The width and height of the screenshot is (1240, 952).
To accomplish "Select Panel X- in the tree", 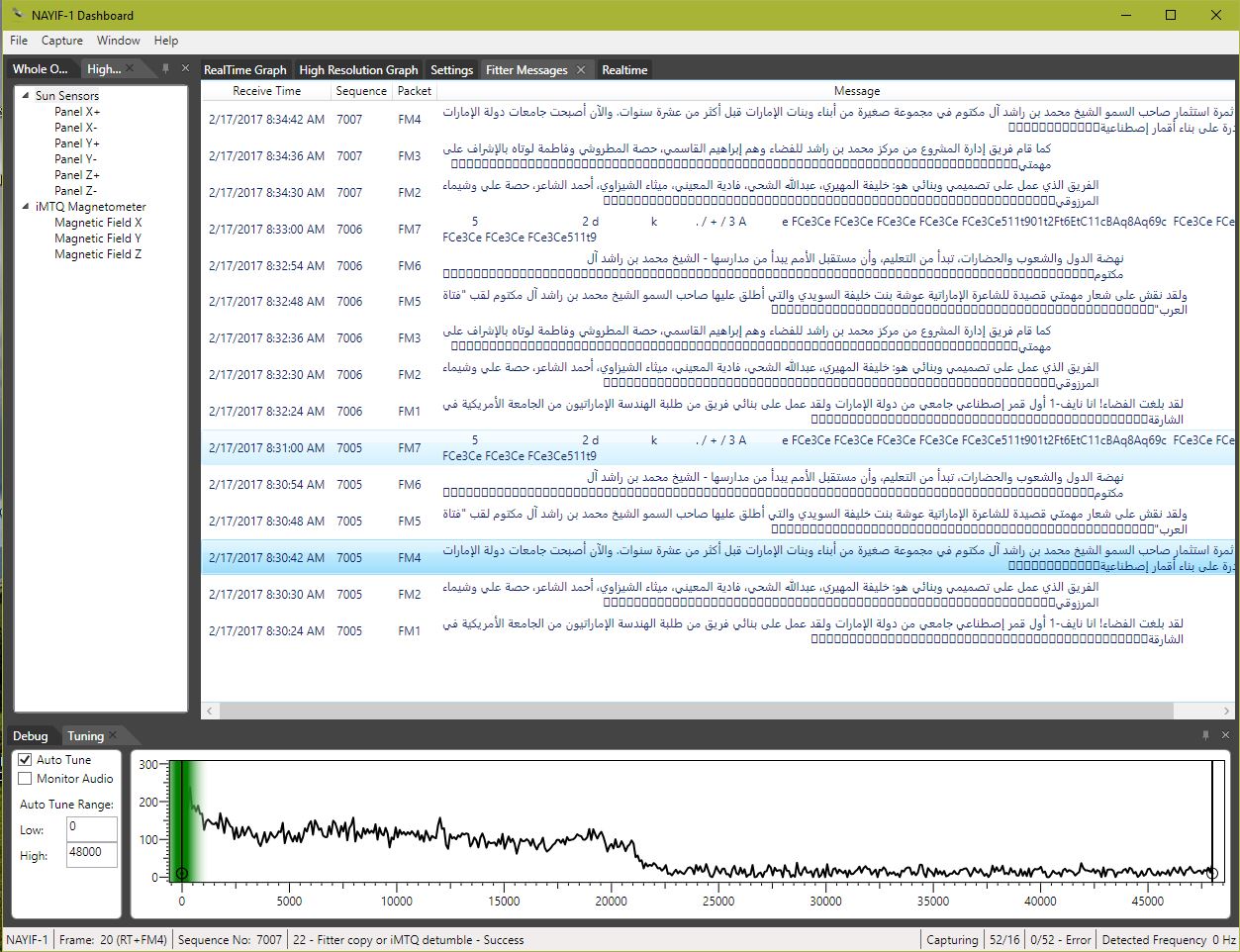I will [76, 128].
